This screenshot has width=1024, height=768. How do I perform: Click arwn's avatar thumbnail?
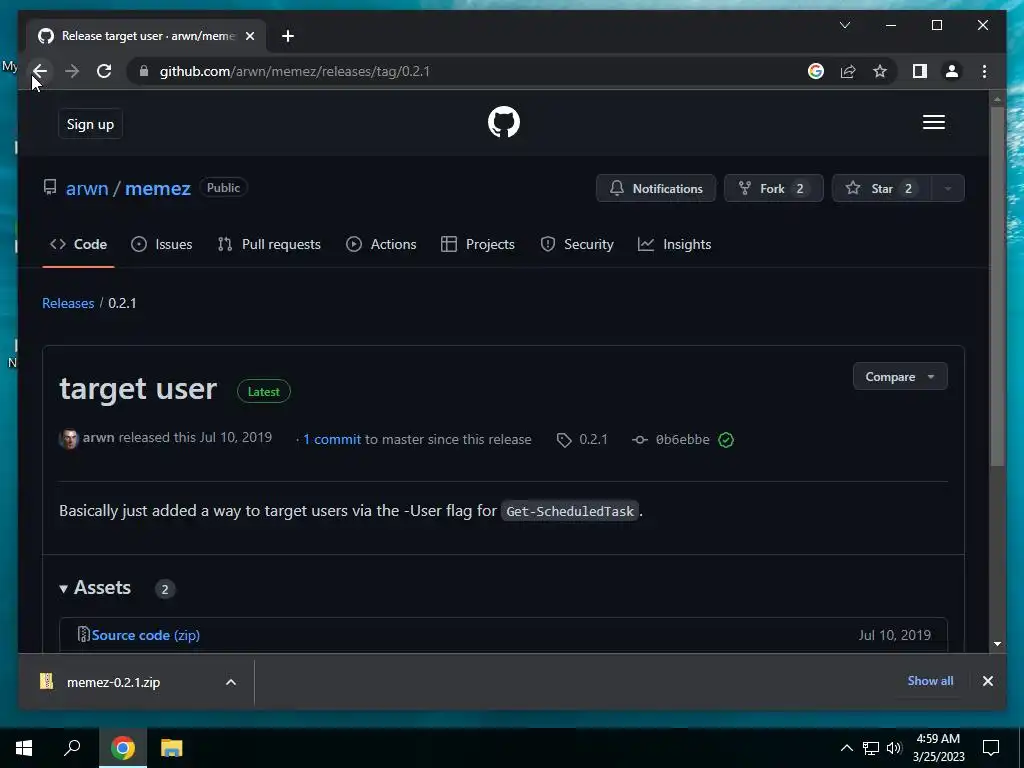(x=69, y=439)
